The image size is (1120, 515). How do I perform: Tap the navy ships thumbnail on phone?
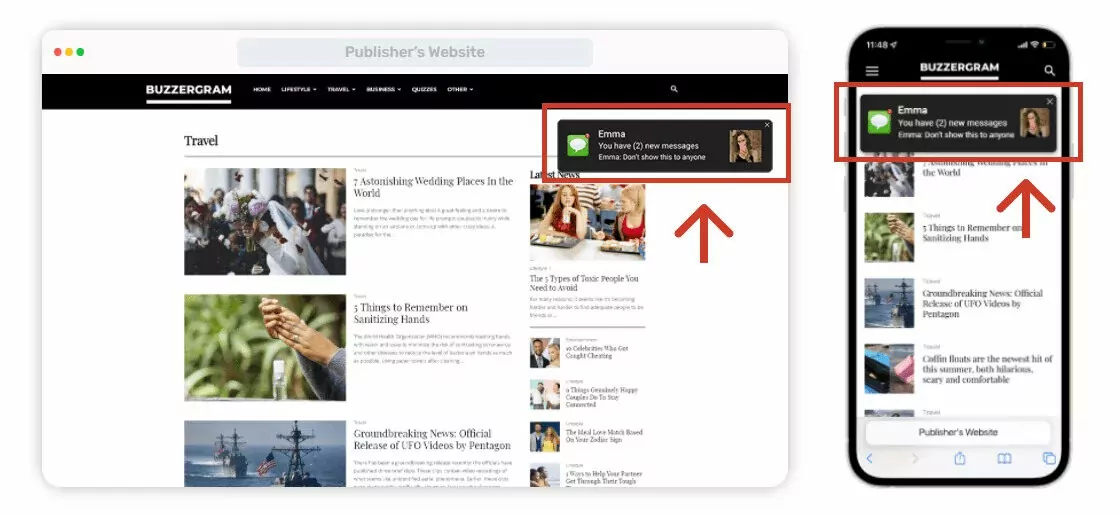(x=889, y=304)
